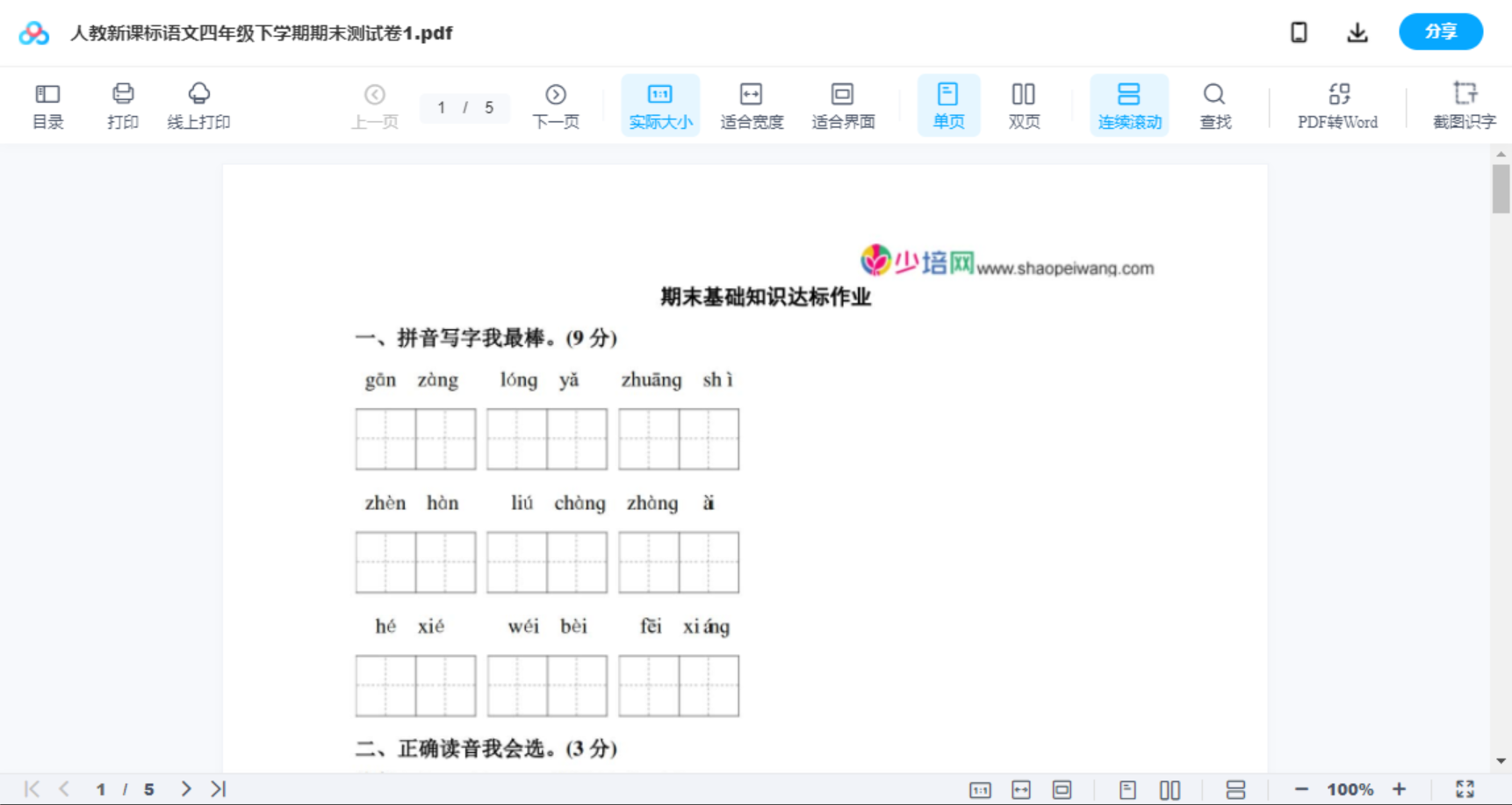Click the 分享 share button
This screenshot has width=1512, height=805.
coord(1441,32)
